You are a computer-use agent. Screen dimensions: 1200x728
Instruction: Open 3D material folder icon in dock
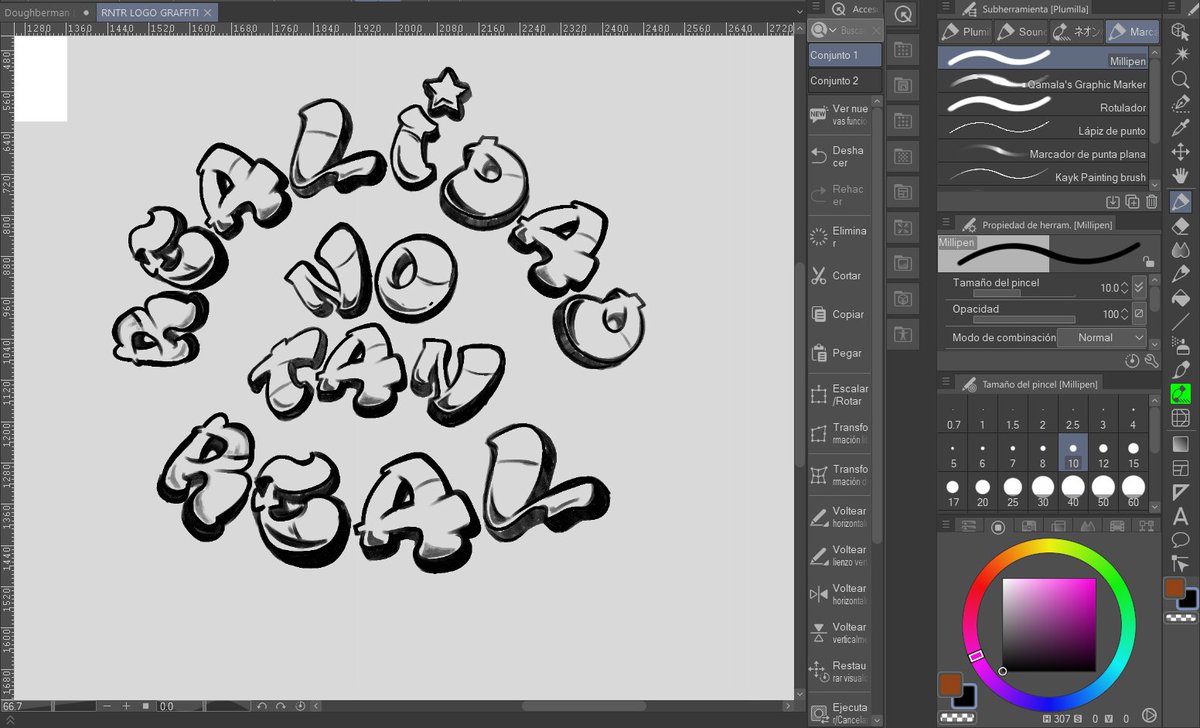[903, 298]
